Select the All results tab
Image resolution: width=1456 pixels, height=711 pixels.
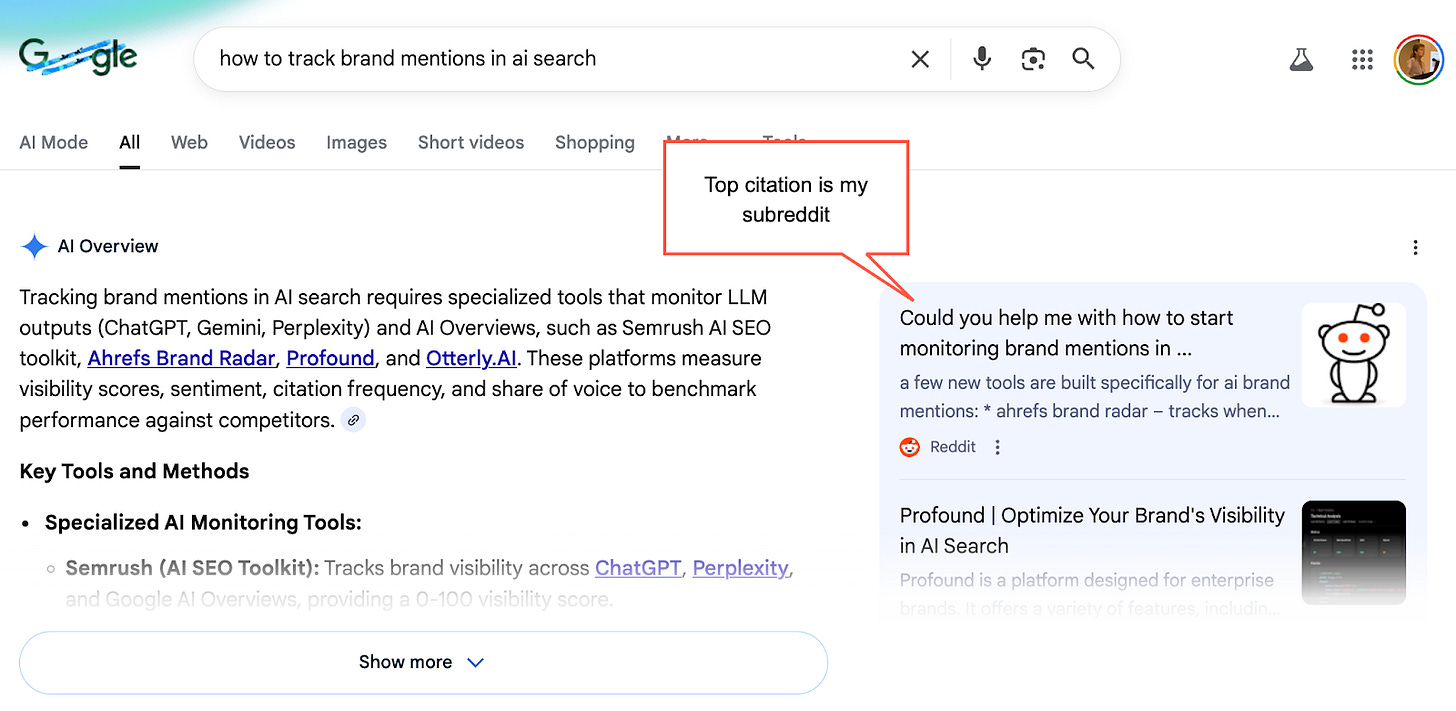tap(130, 142)
